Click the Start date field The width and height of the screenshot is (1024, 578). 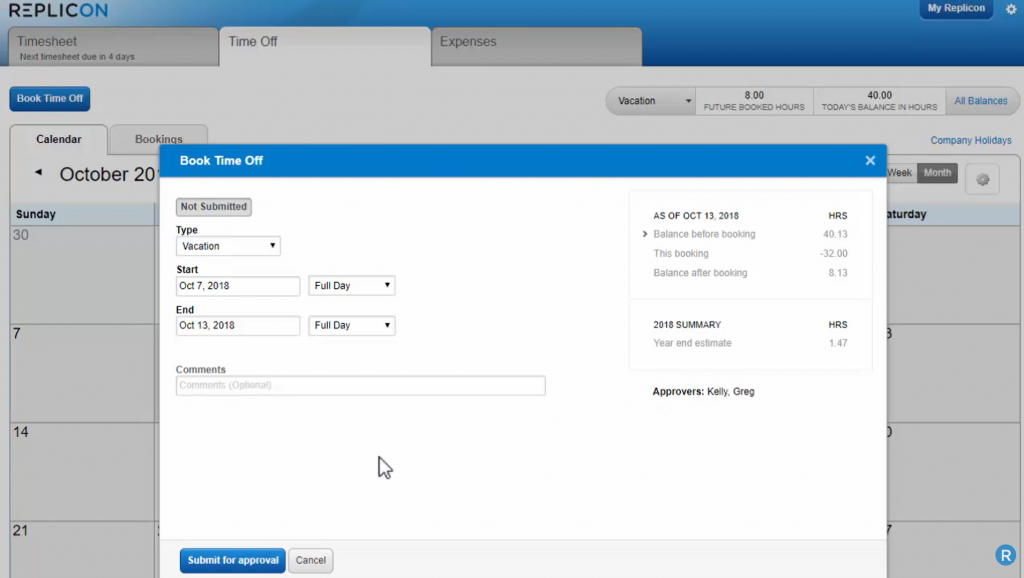(x=238, y=286)
